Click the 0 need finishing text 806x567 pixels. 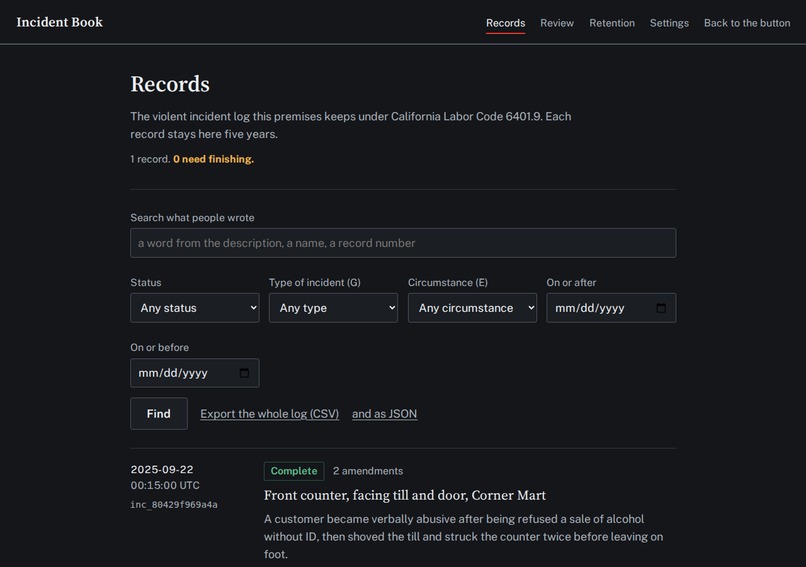[x=213, y=159]
